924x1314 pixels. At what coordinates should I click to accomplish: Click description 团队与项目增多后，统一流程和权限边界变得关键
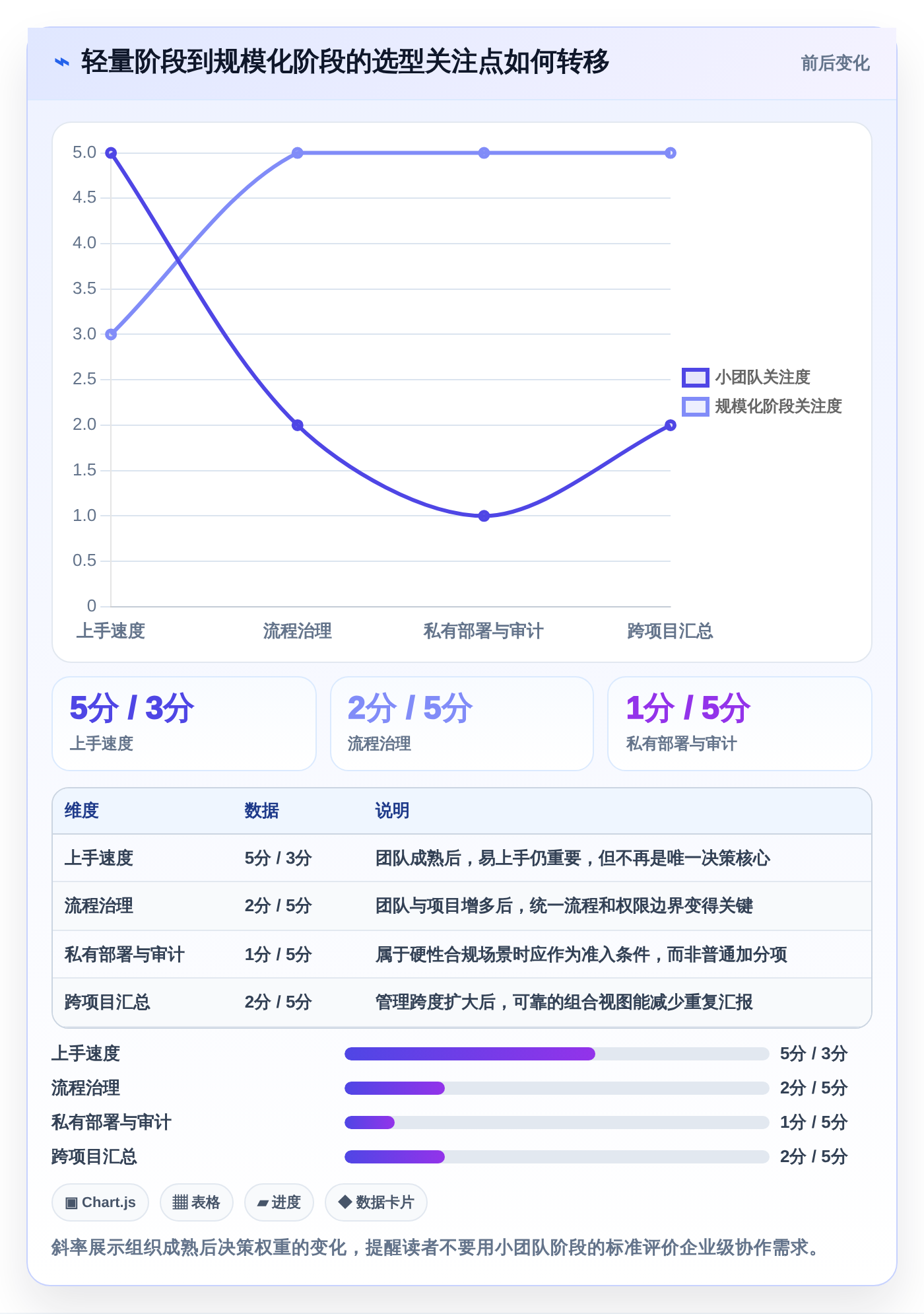(x=564, y=906)
